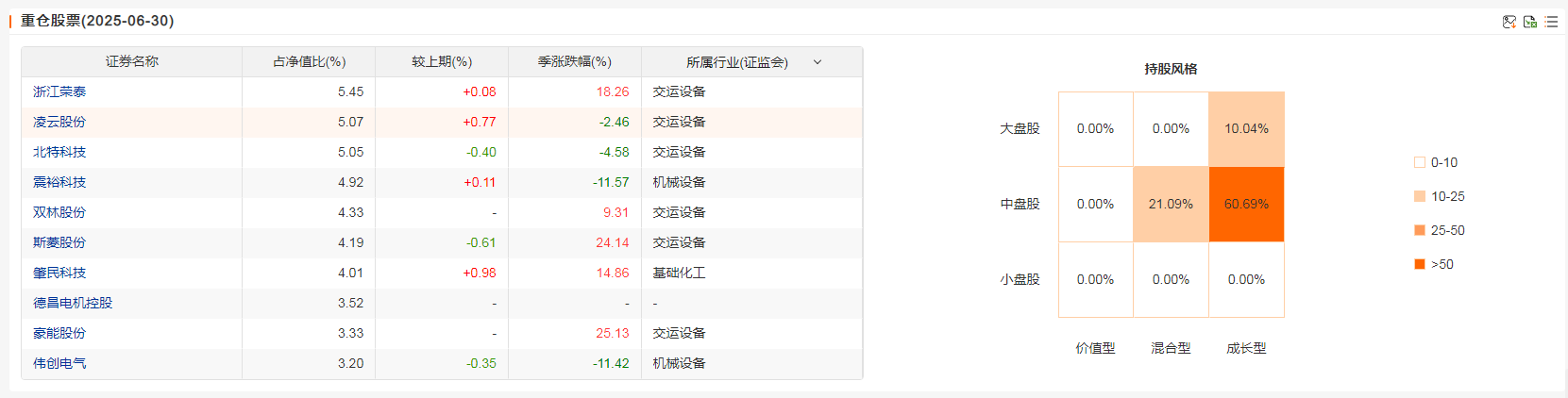
Task: Select the -0.61 change value
Action: [x=481, y=242]
